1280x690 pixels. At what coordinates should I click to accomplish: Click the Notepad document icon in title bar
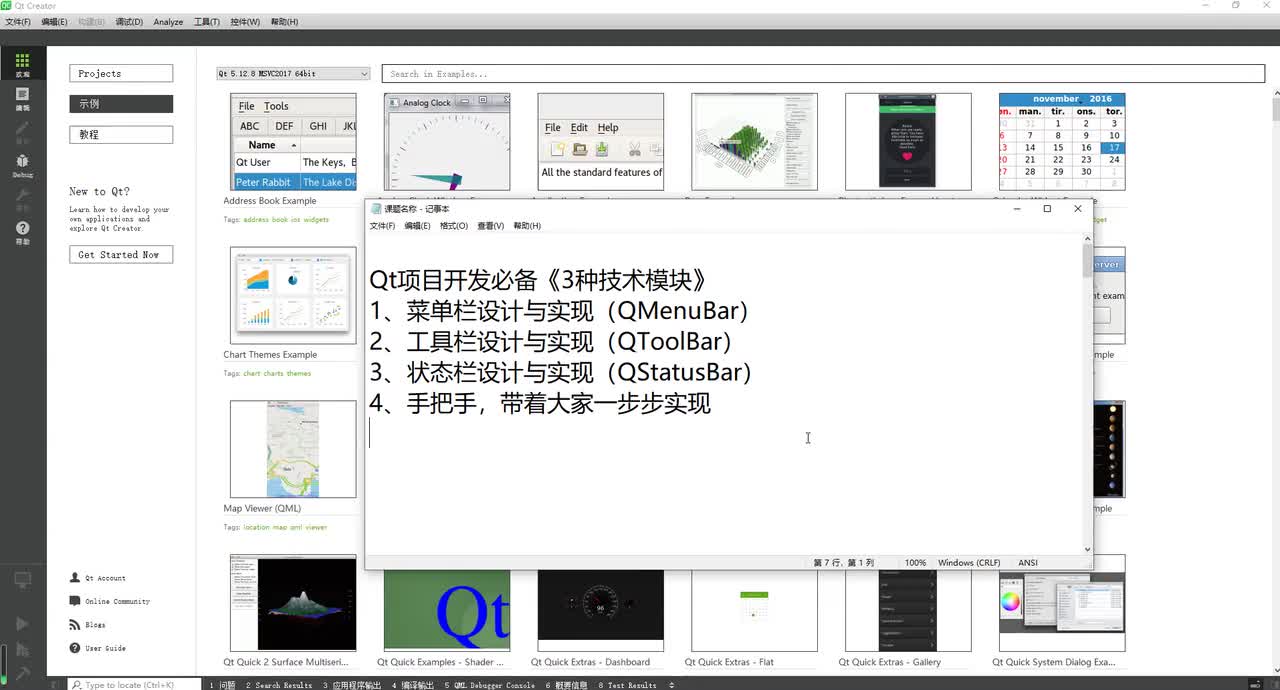[x=376, y=209]
